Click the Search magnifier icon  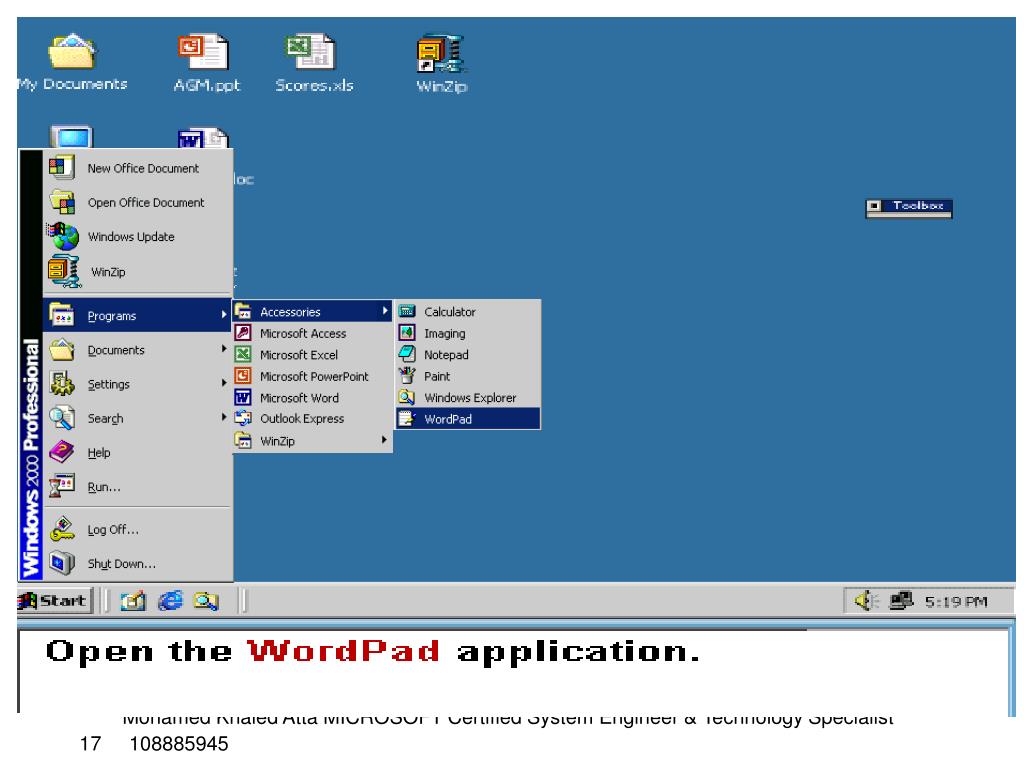coord(62,418)
